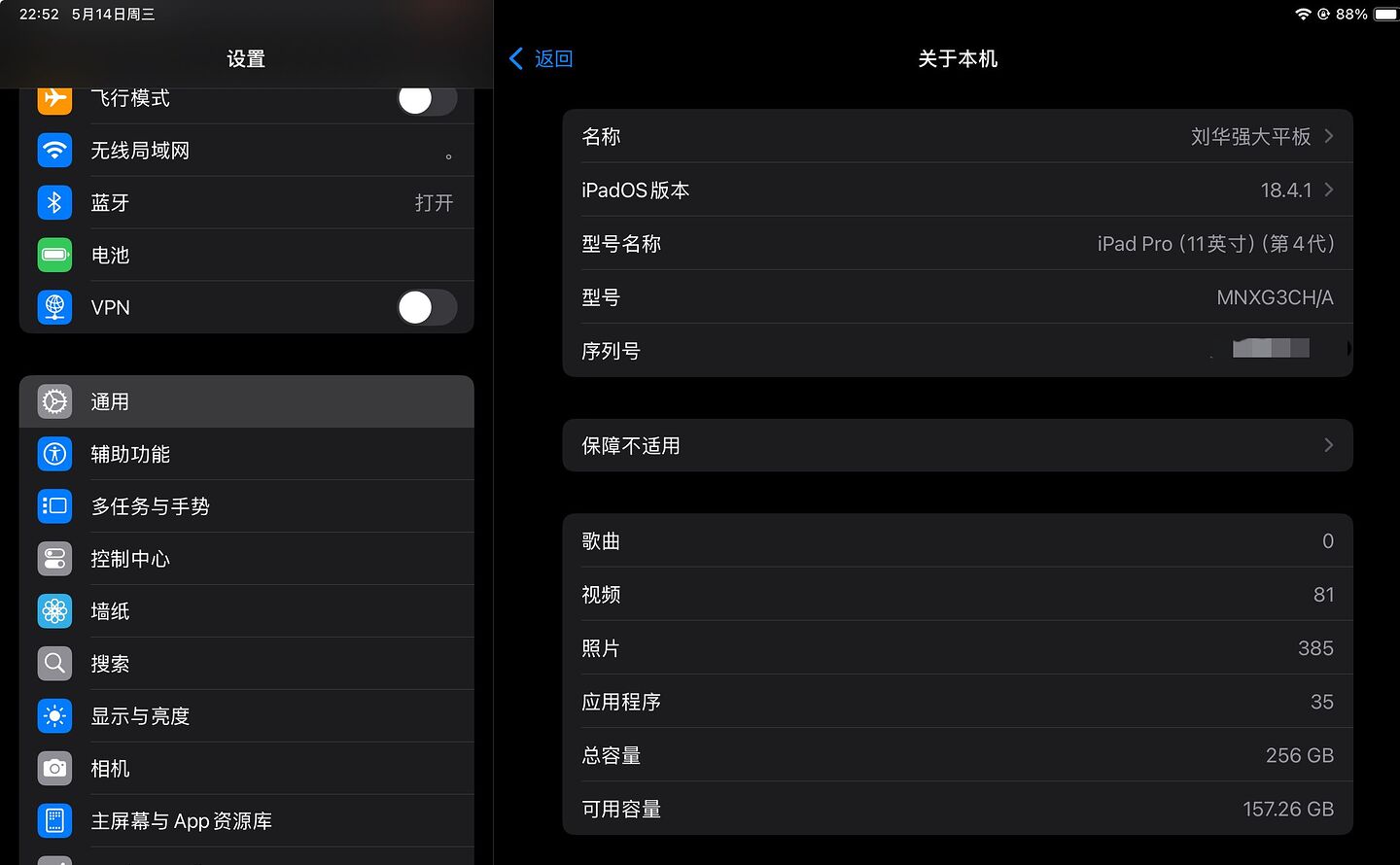The height and width of the screenshot is (865, 1400).
Task: Tap the orientation lock status icon
Action: point(1323,14)
